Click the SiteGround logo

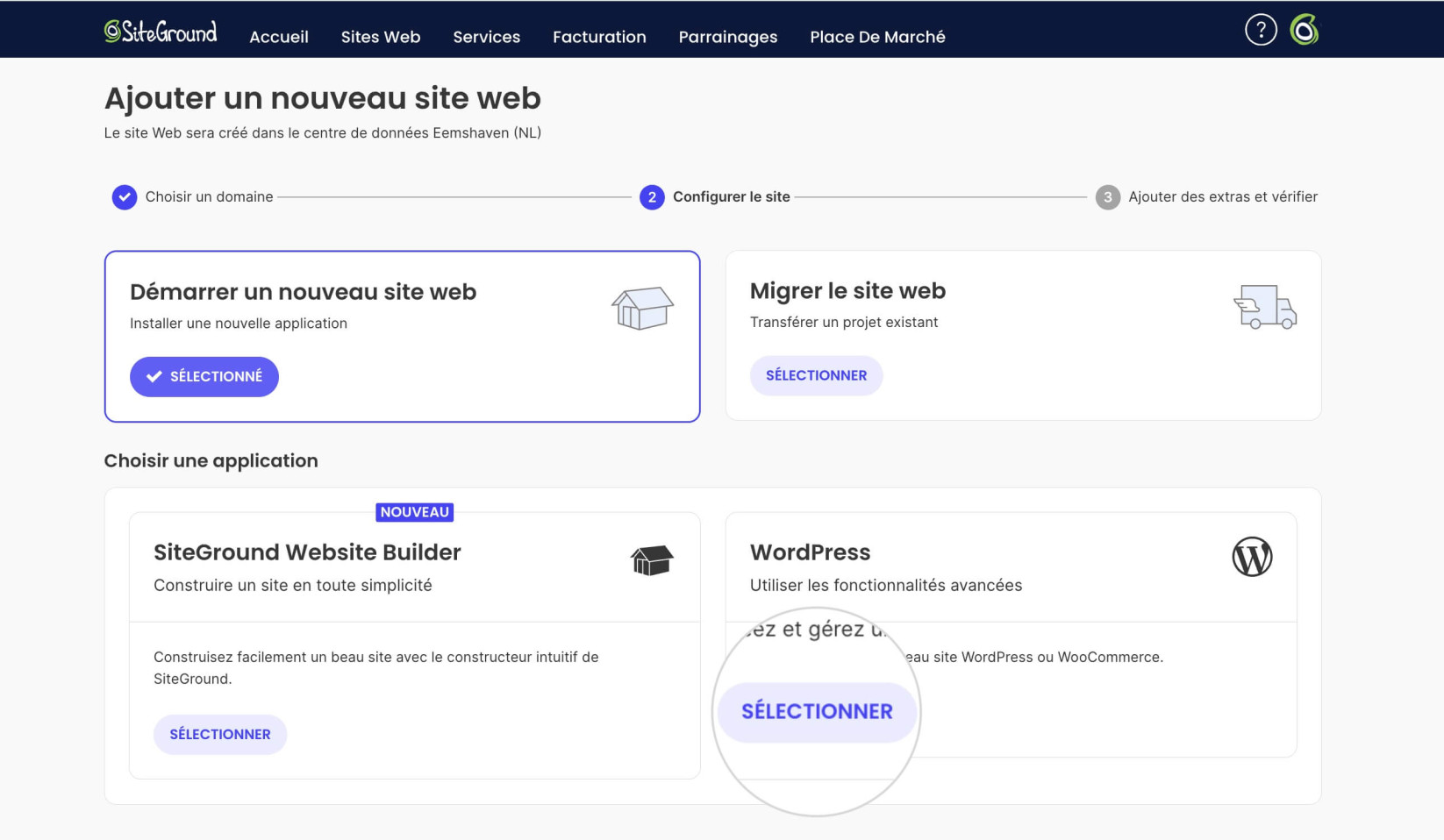(161, 32)
